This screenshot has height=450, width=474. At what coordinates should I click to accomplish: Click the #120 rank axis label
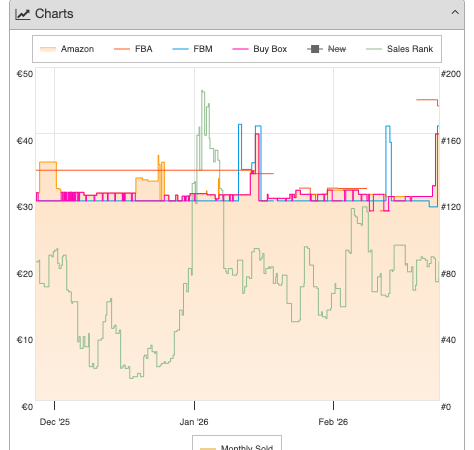451,207
